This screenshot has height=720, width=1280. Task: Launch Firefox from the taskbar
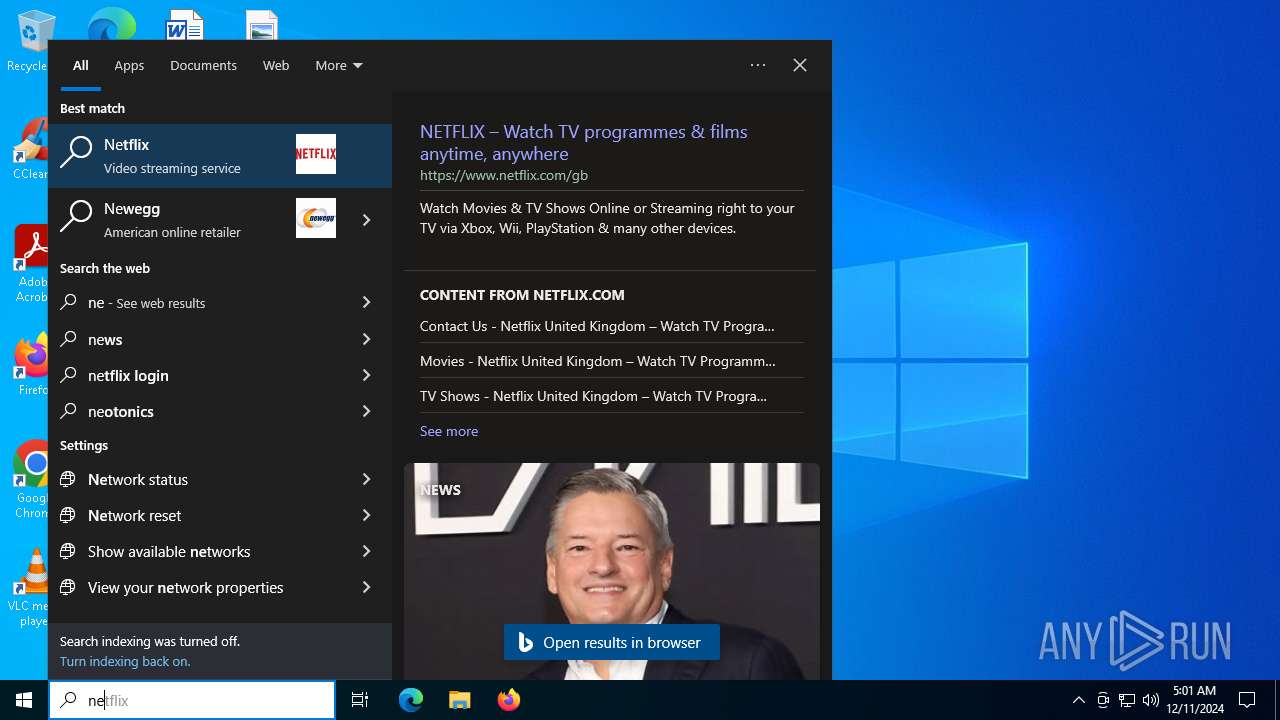coord(508,700)
